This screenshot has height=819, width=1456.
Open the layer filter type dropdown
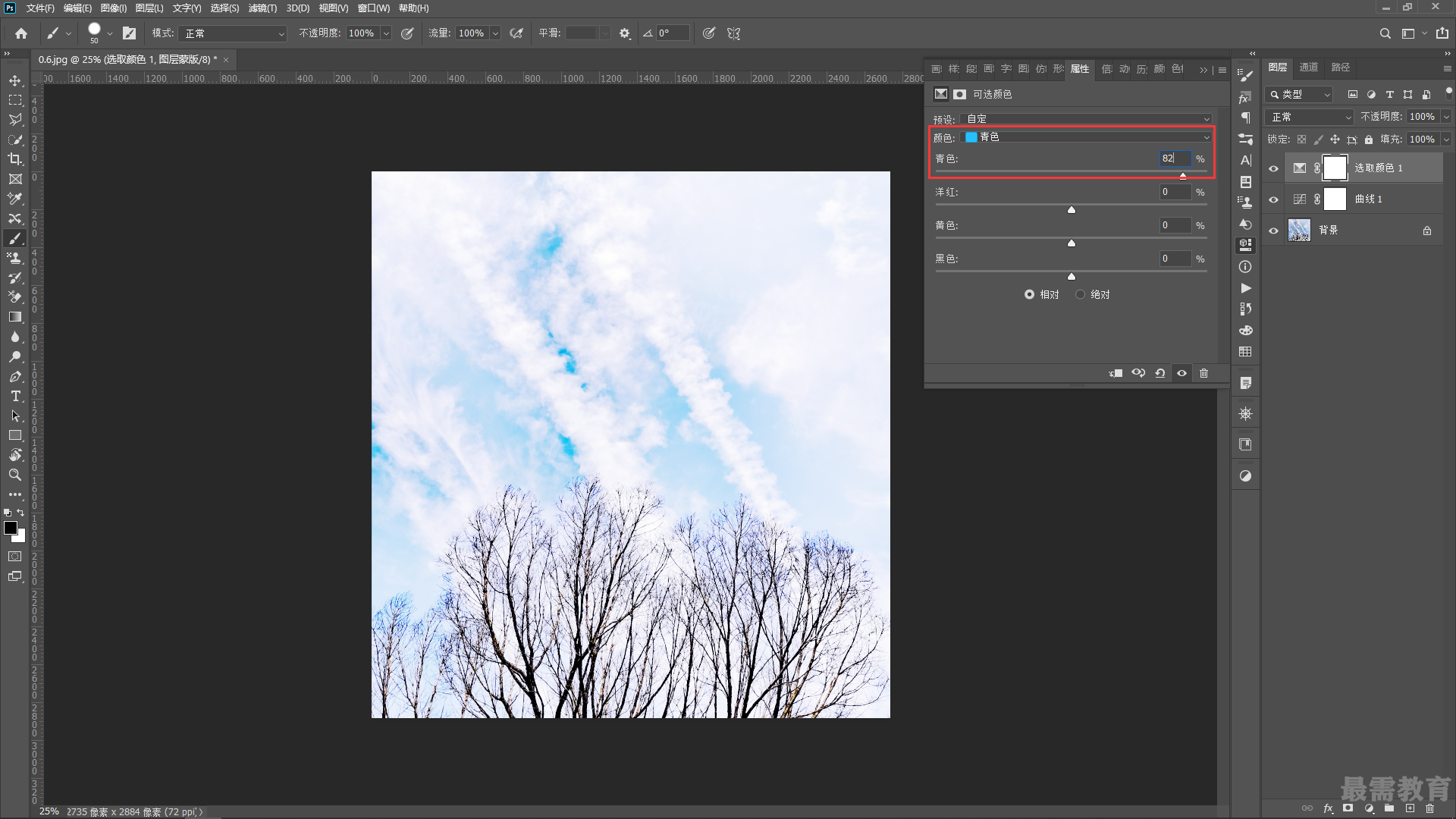point(1299,95)
